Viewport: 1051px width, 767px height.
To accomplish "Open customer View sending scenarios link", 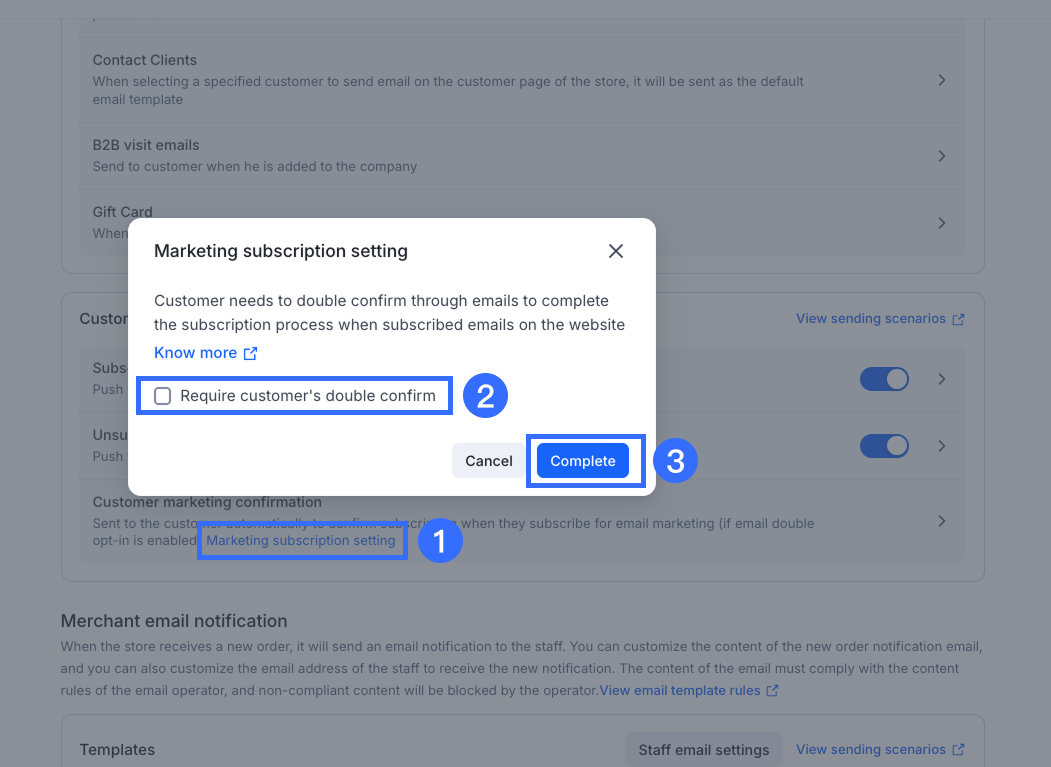I will (x=871, y=319).
